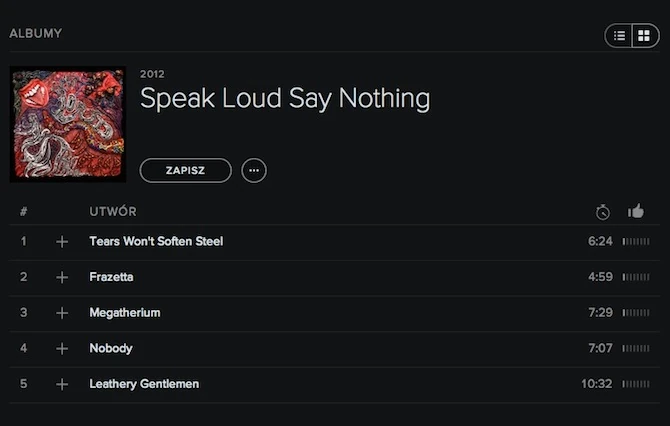The image size is (670, 426).
Task: Add Tears Won't Soften Steel with plus icon
Action: (x=62, y=242)
